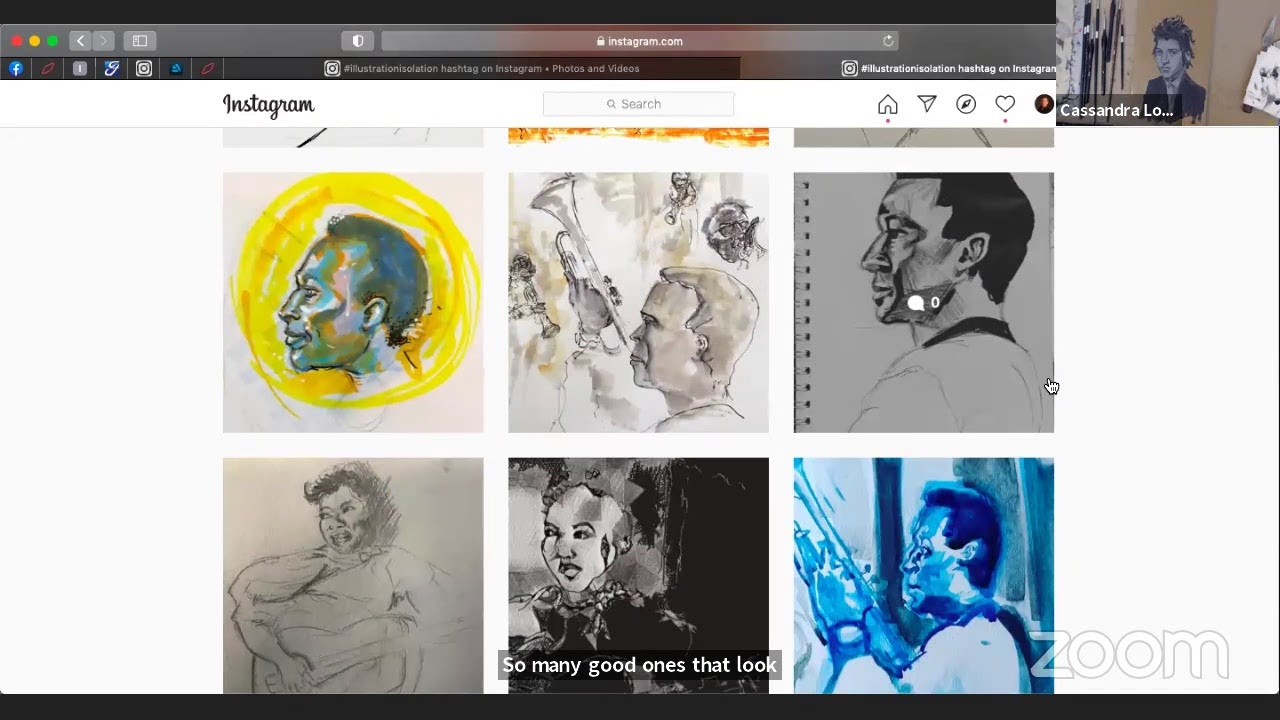Open the Explore compass icon
Viewport: 1280px width, 720px height.
(966, 104)
